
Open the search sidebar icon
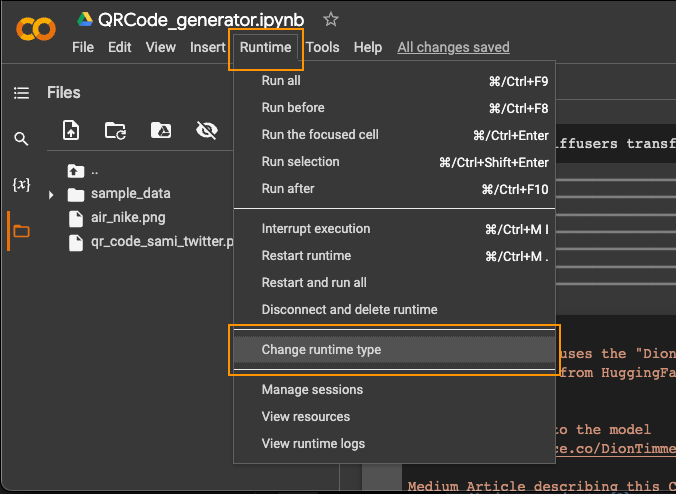point(21,139)
